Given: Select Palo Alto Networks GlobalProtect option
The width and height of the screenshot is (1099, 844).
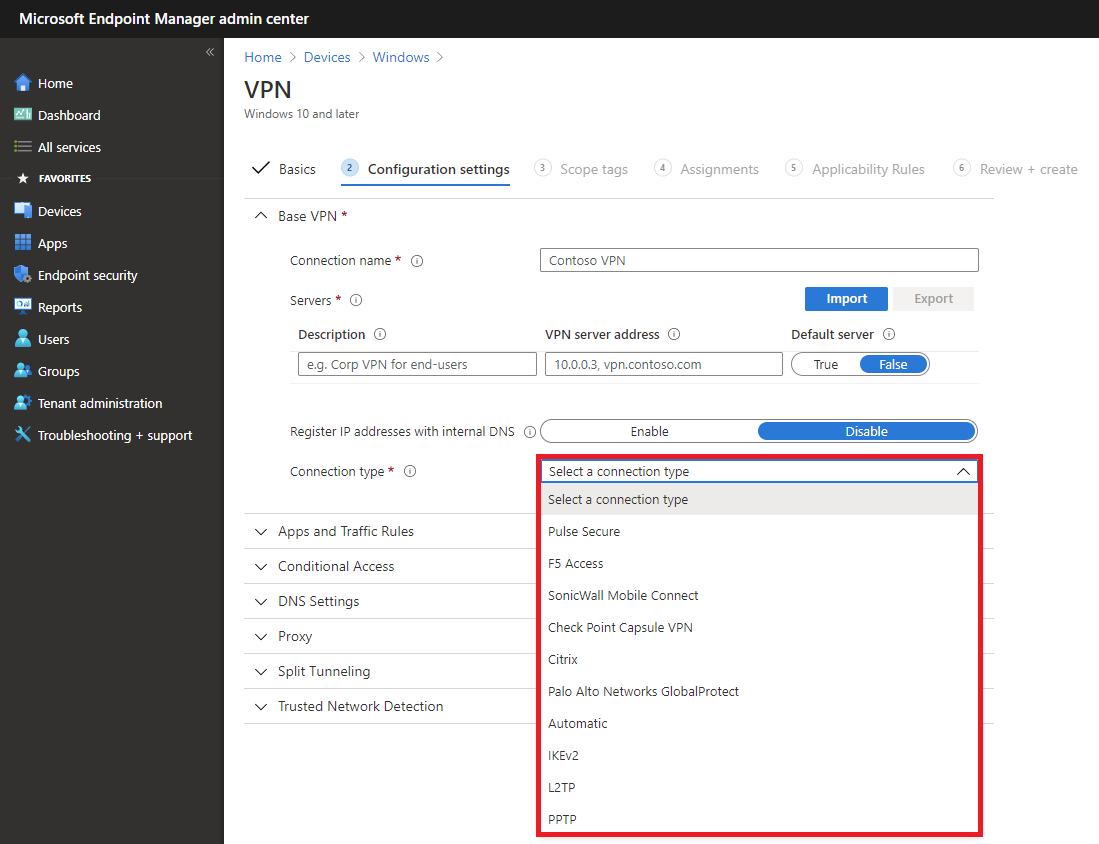Looking at the screenshot, I should coord(643,692).
